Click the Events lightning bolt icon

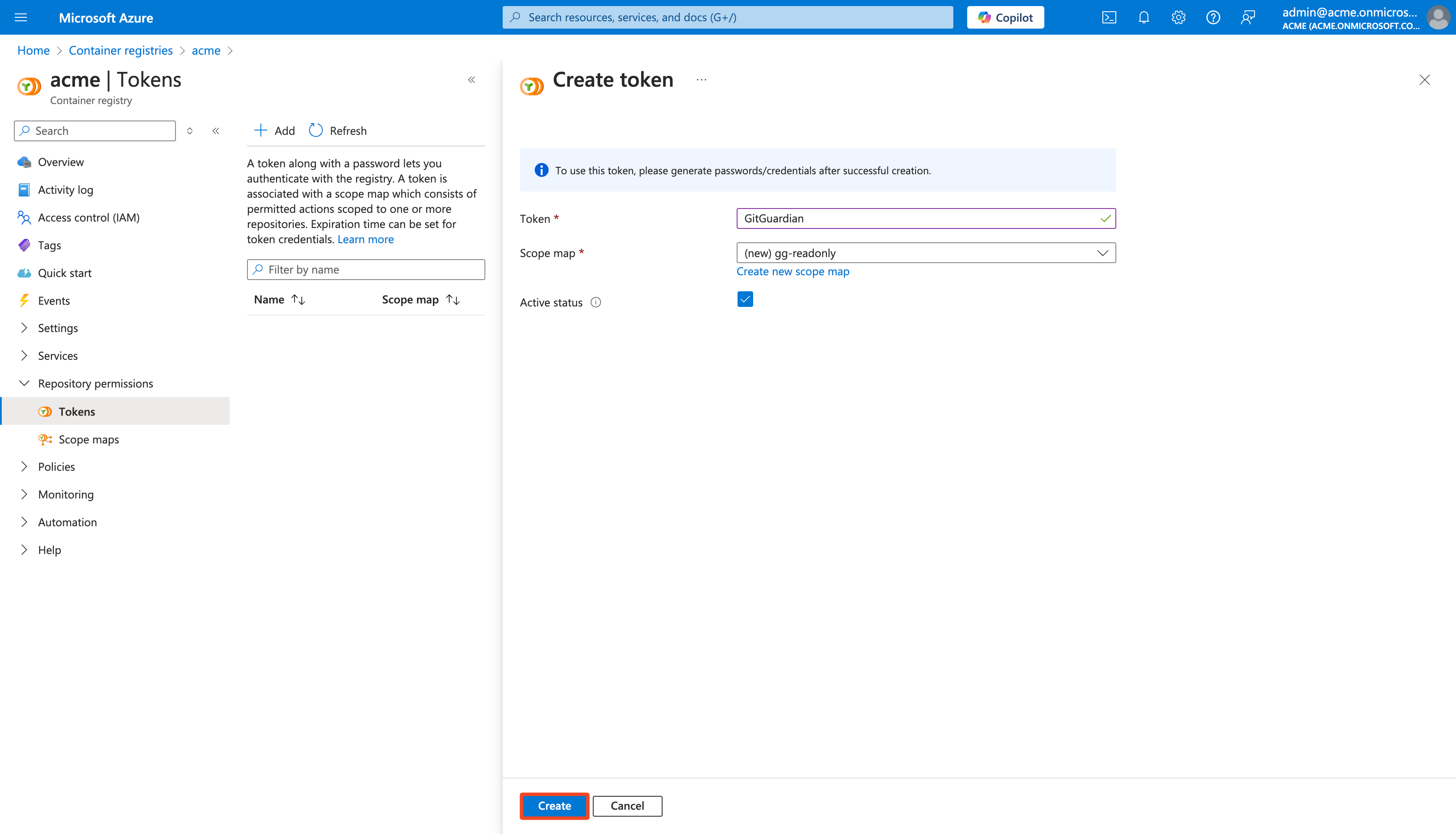pyautogui.click(x=24, y=301)
